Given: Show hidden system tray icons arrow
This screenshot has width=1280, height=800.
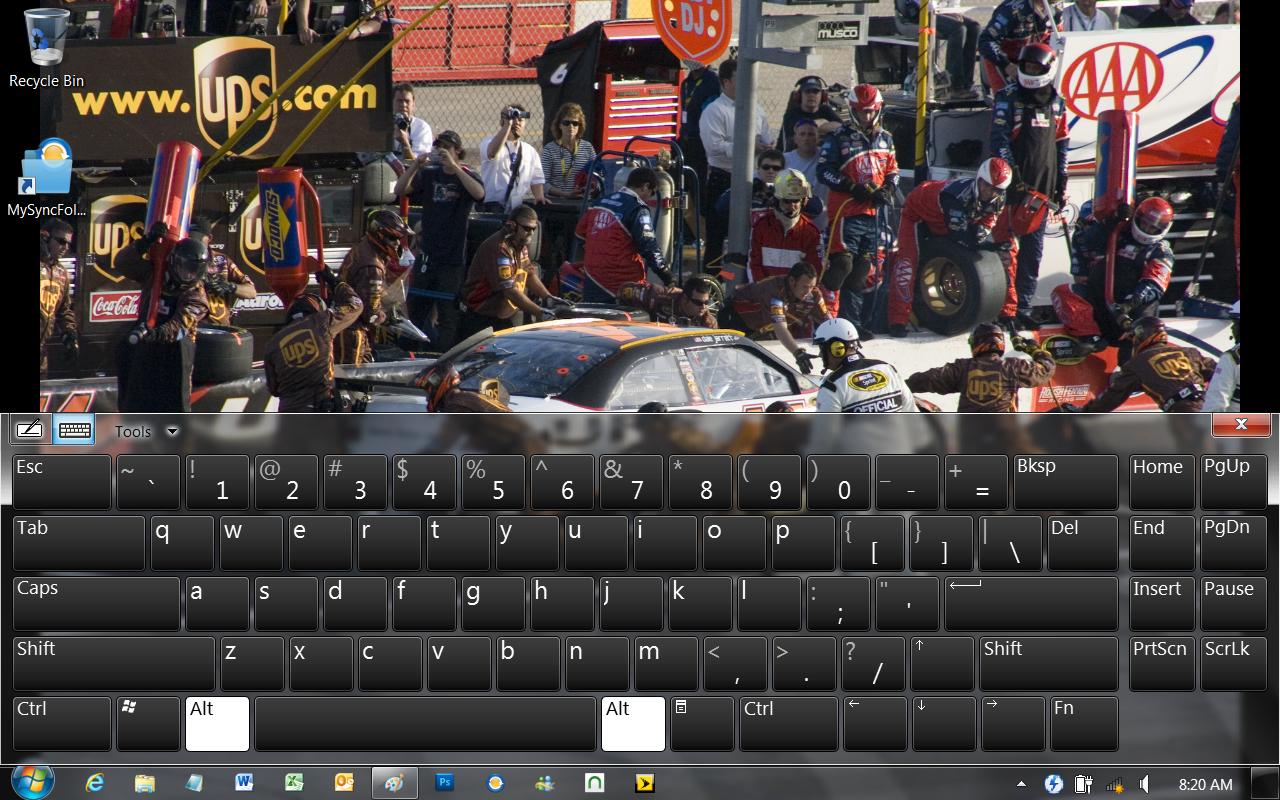Looking at the screenshot, I should [1021, 784].
